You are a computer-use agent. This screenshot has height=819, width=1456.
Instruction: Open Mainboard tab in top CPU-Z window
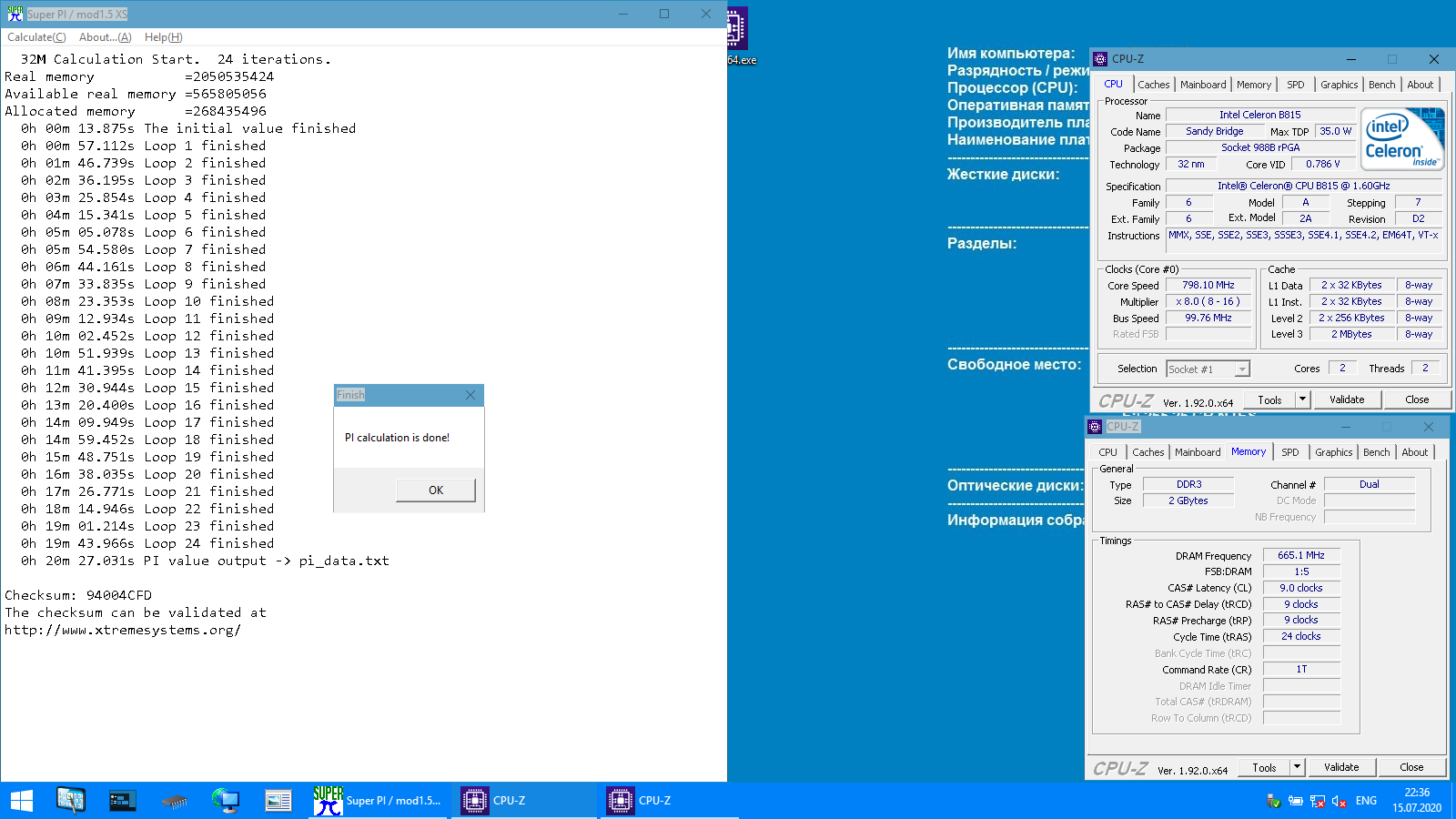click(1203, 85)
